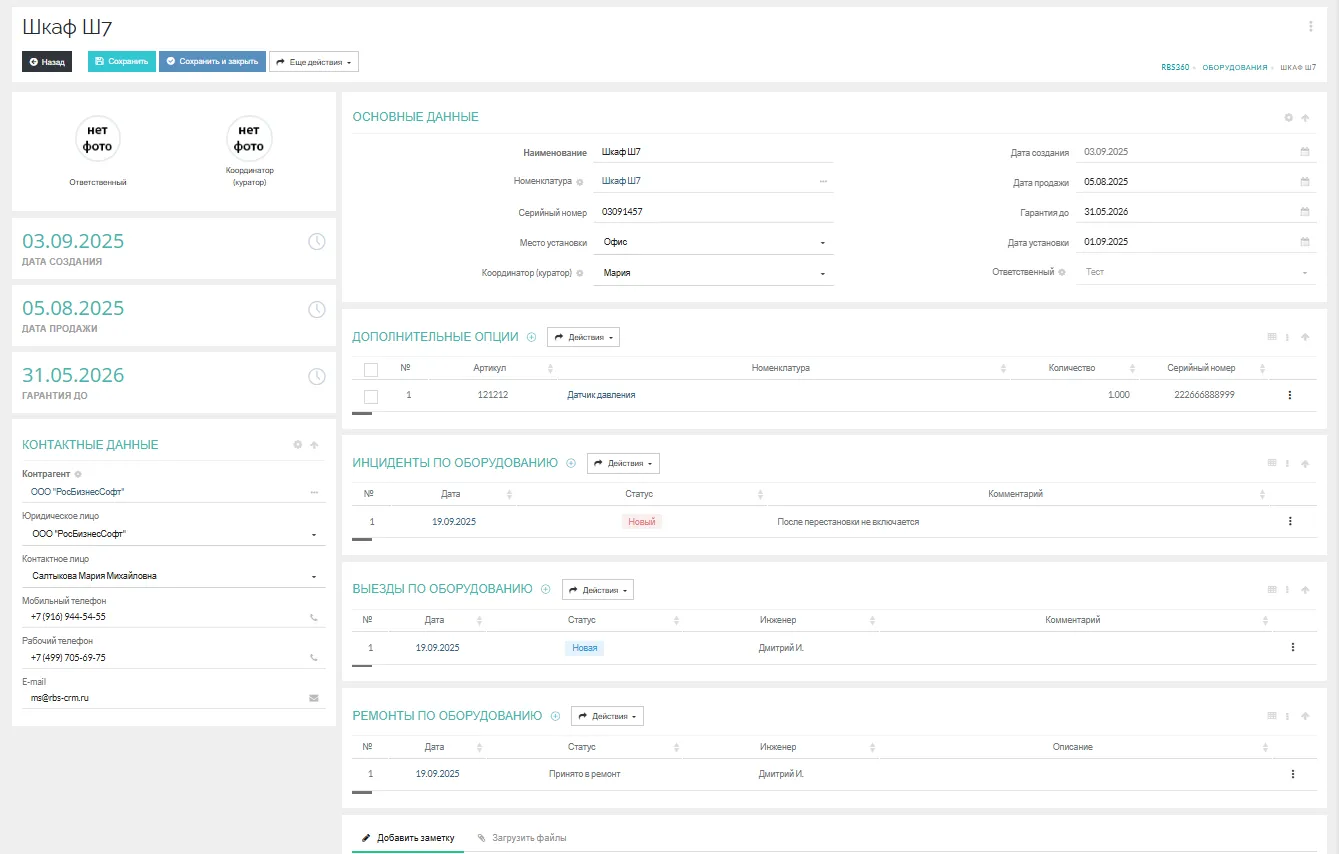
Task: Click the plus icon next to Дополнительные опции
Action: (x=532, y=337)
